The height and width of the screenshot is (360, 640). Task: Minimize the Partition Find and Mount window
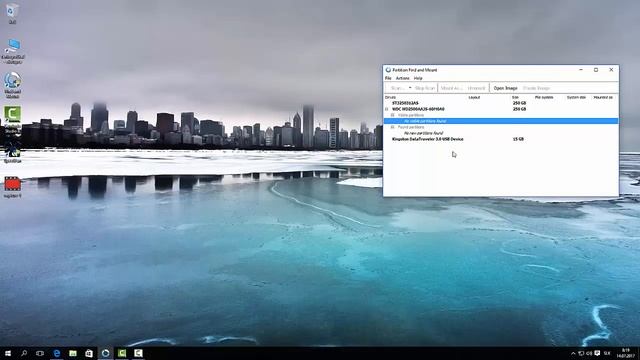tap(581, 70)
